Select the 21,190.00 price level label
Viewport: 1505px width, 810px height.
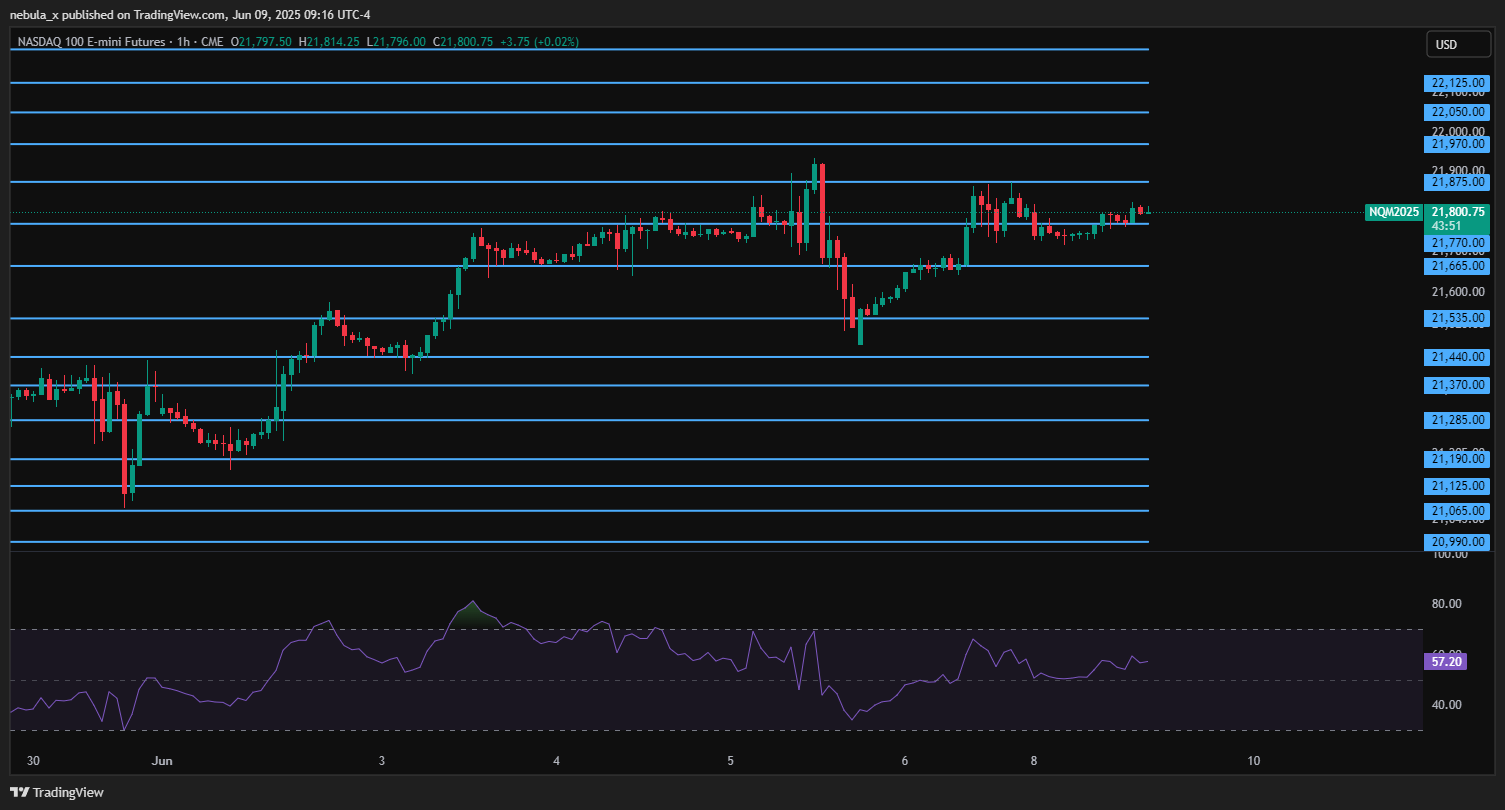coord(1457,459)
